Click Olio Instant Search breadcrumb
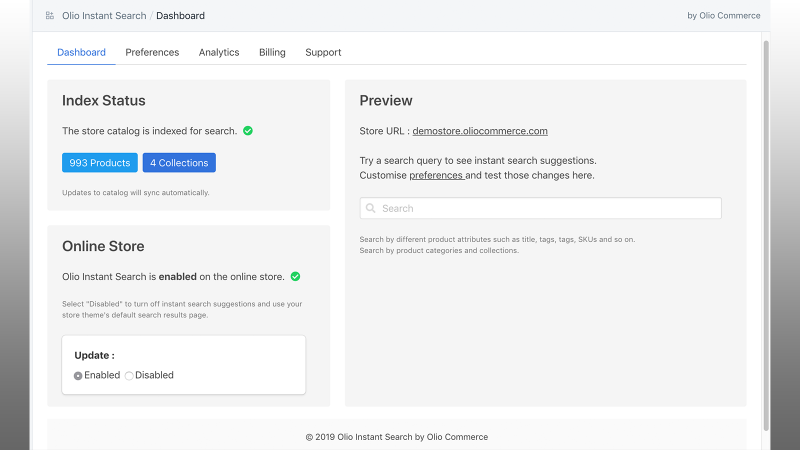The image size is (800, 450). (x=104, y=16)
